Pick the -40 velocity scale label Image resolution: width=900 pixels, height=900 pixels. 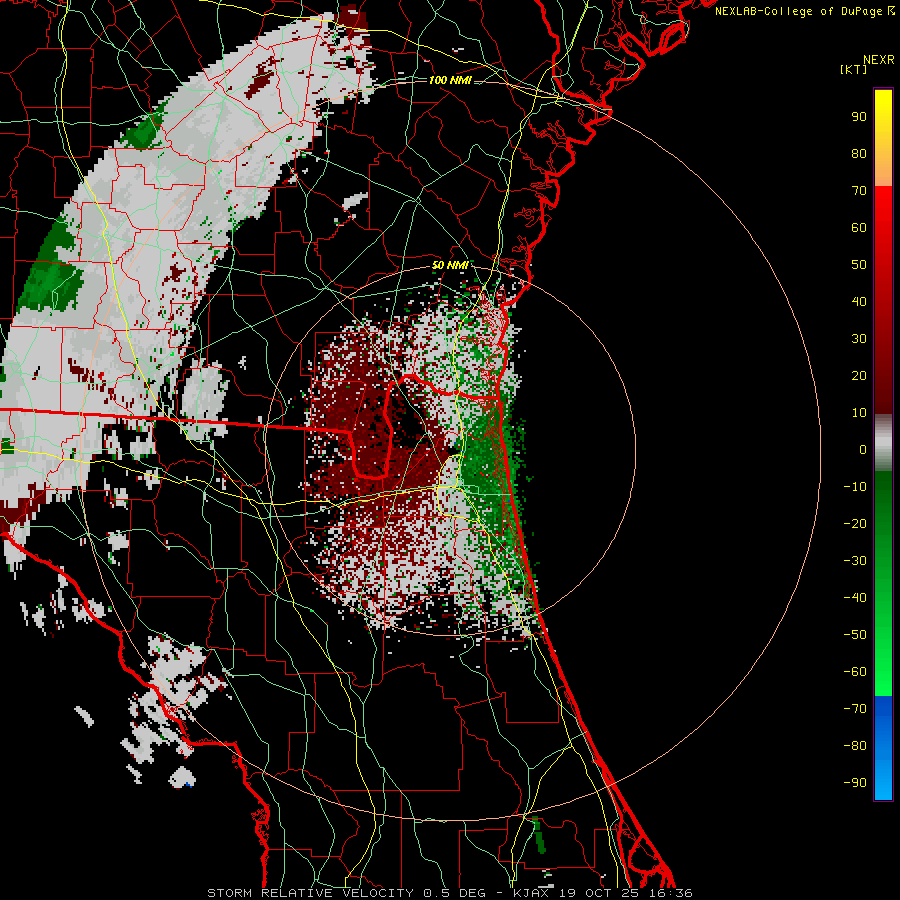[x=855, y=598]
